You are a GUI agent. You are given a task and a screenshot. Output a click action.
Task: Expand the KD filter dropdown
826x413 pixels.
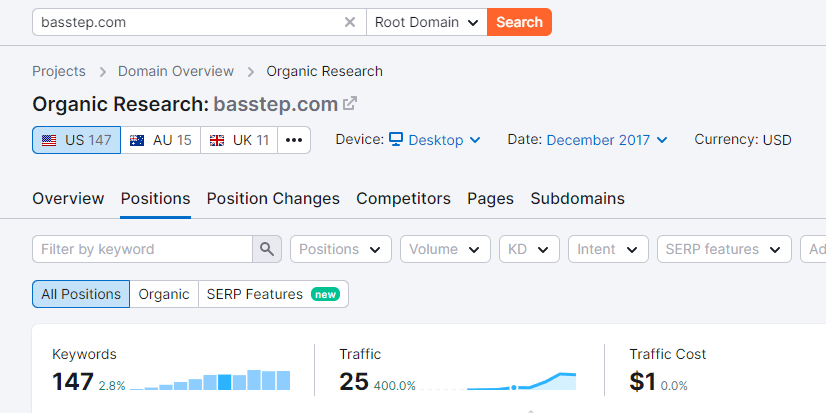tap(529, 249)
